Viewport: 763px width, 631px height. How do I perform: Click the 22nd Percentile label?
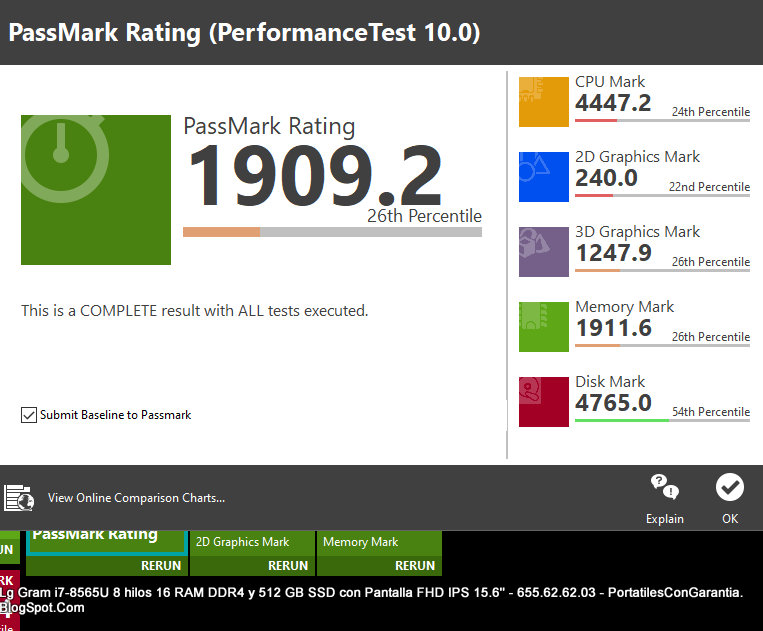pyautogui.click(x=709, y=186)
